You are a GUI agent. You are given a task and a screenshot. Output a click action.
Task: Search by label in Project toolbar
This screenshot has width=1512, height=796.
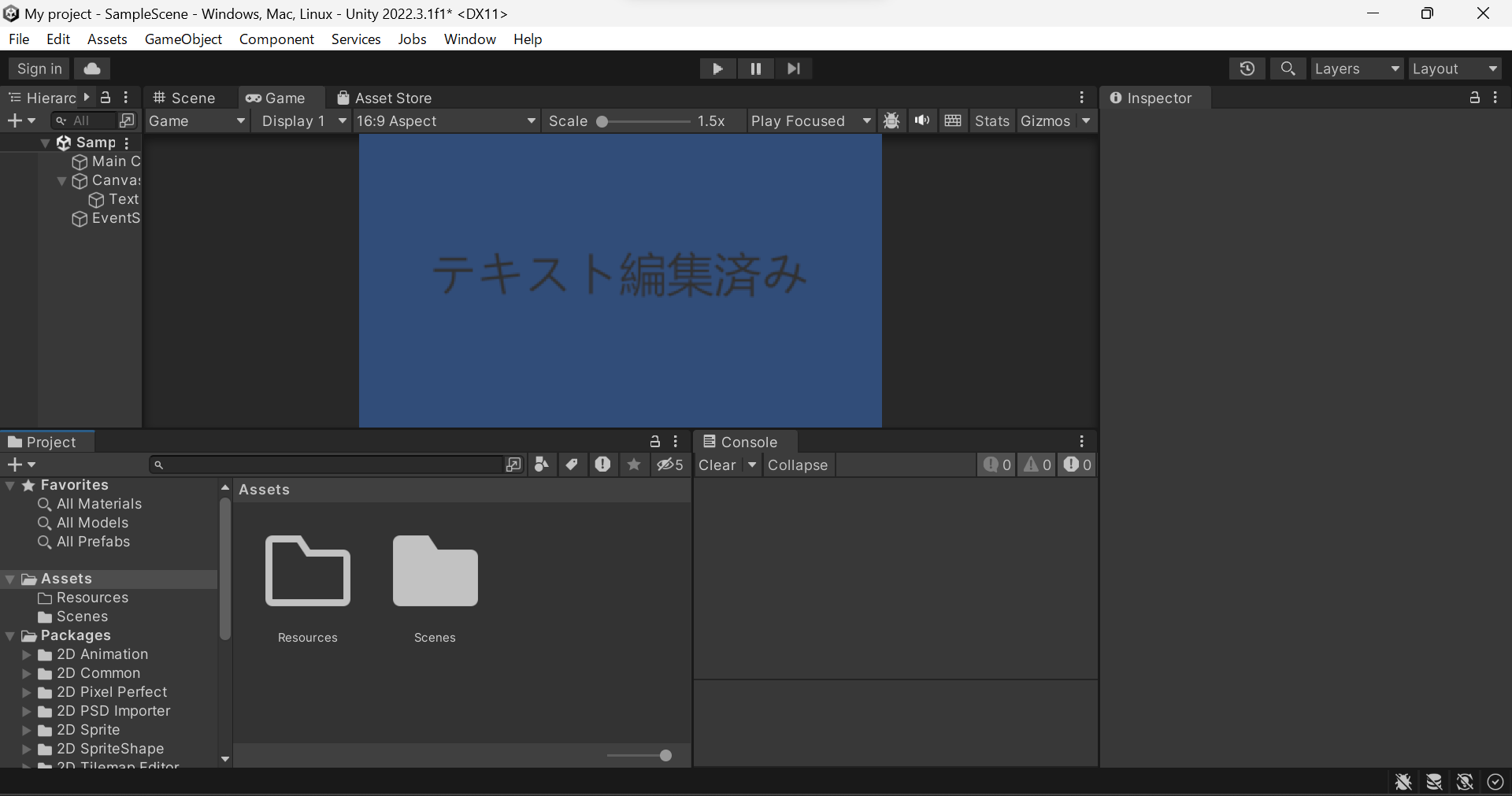(573, 465)
